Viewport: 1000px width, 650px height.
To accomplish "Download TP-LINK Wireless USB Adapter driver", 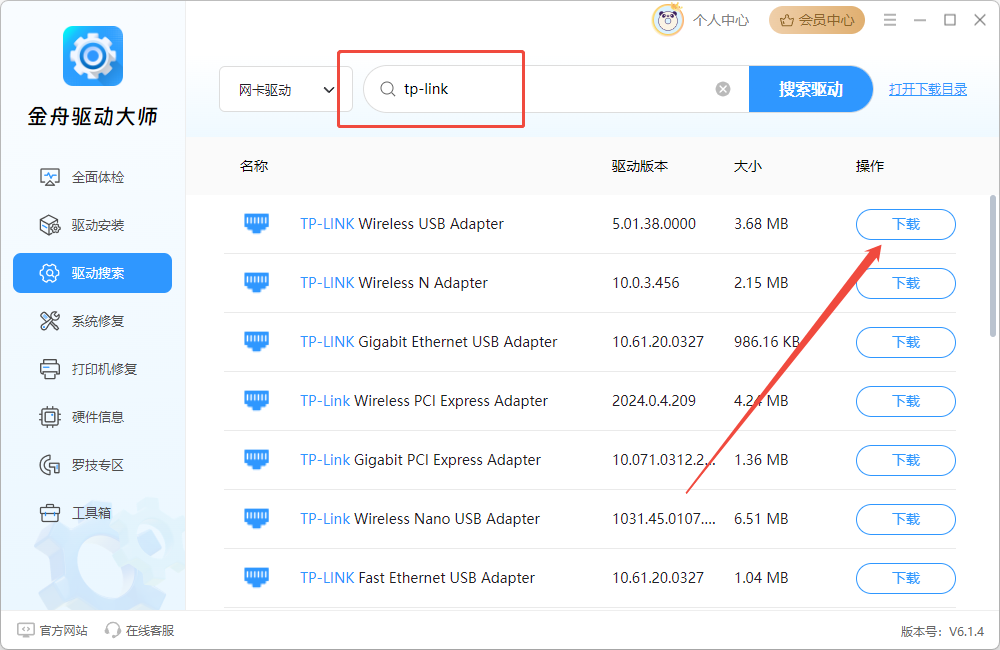I will coord(906,225).
